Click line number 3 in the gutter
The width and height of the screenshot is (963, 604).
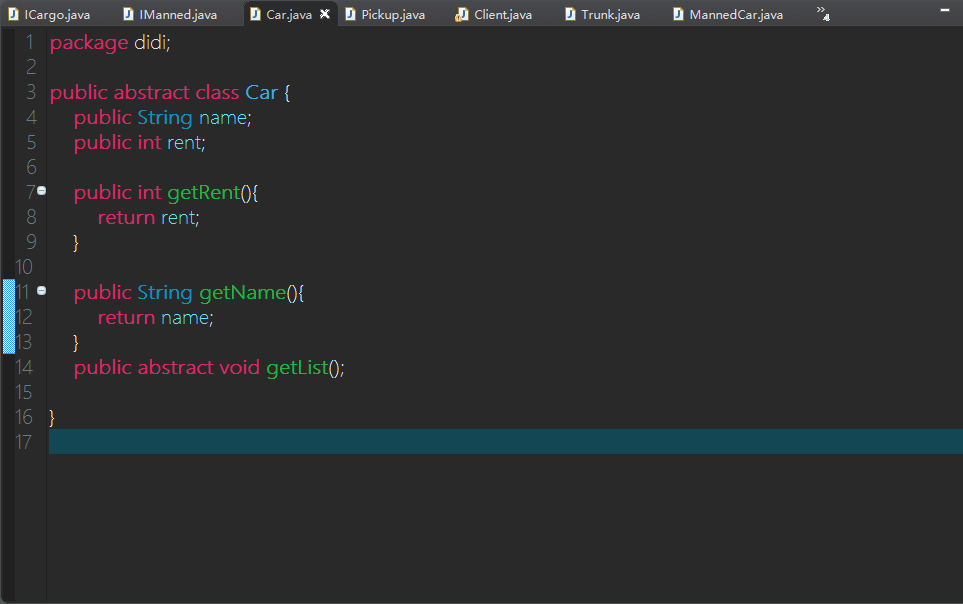pyautogui.click(x=31, y=93)
